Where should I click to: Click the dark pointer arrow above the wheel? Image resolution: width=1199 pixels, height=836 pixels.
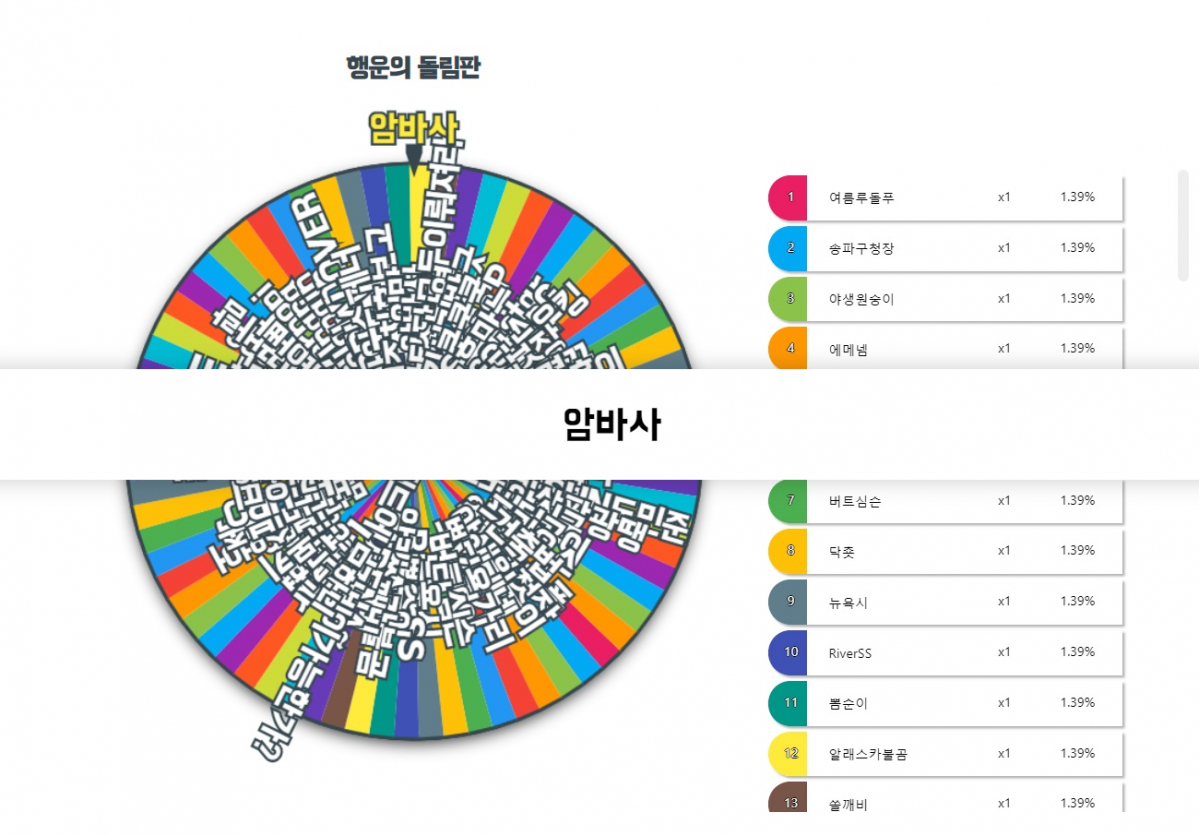(414, 160)
